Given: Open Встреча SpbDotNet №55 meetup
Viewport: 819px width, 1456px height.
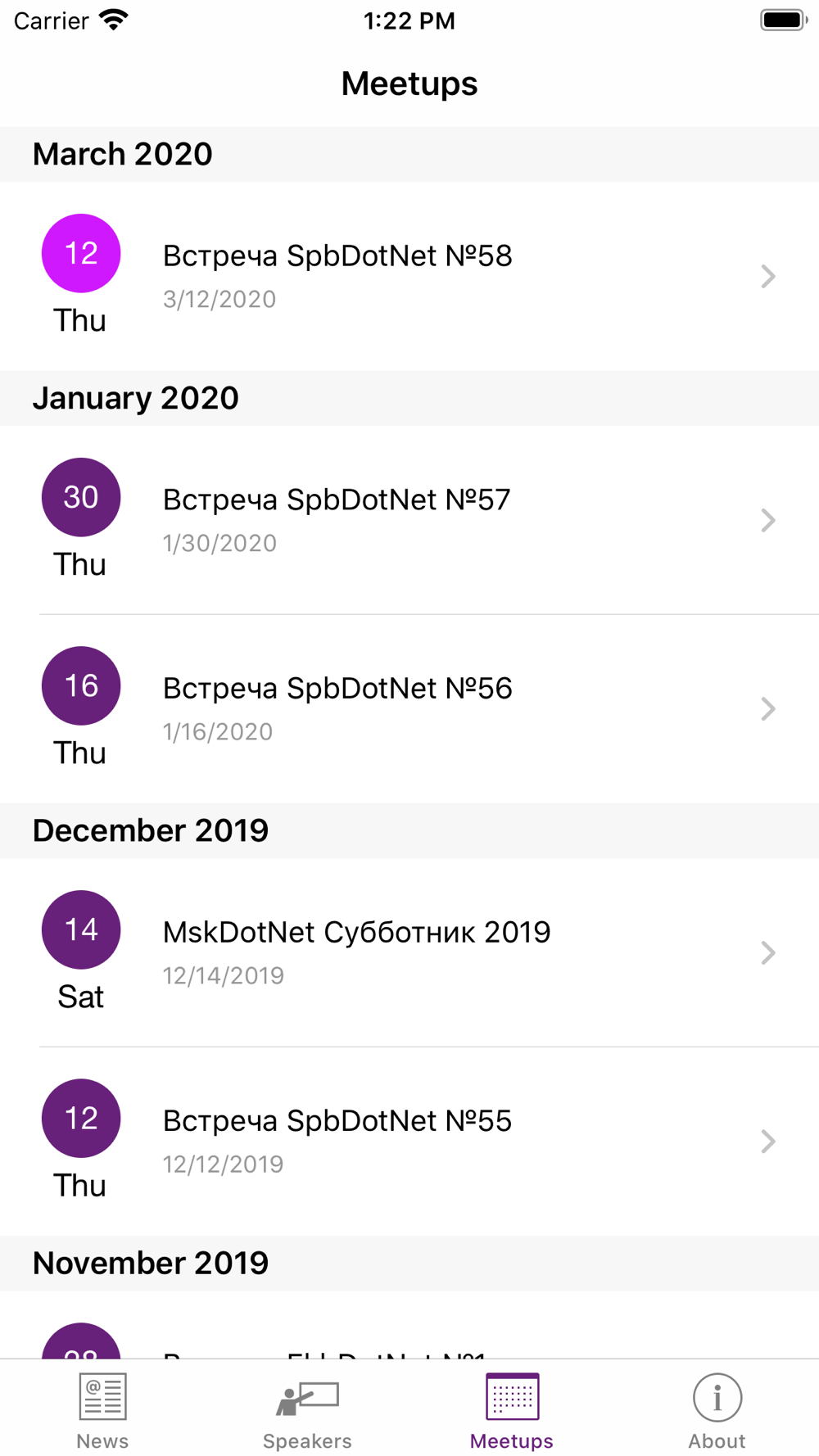Looking at the screenshot, I should click(337, 1121).
